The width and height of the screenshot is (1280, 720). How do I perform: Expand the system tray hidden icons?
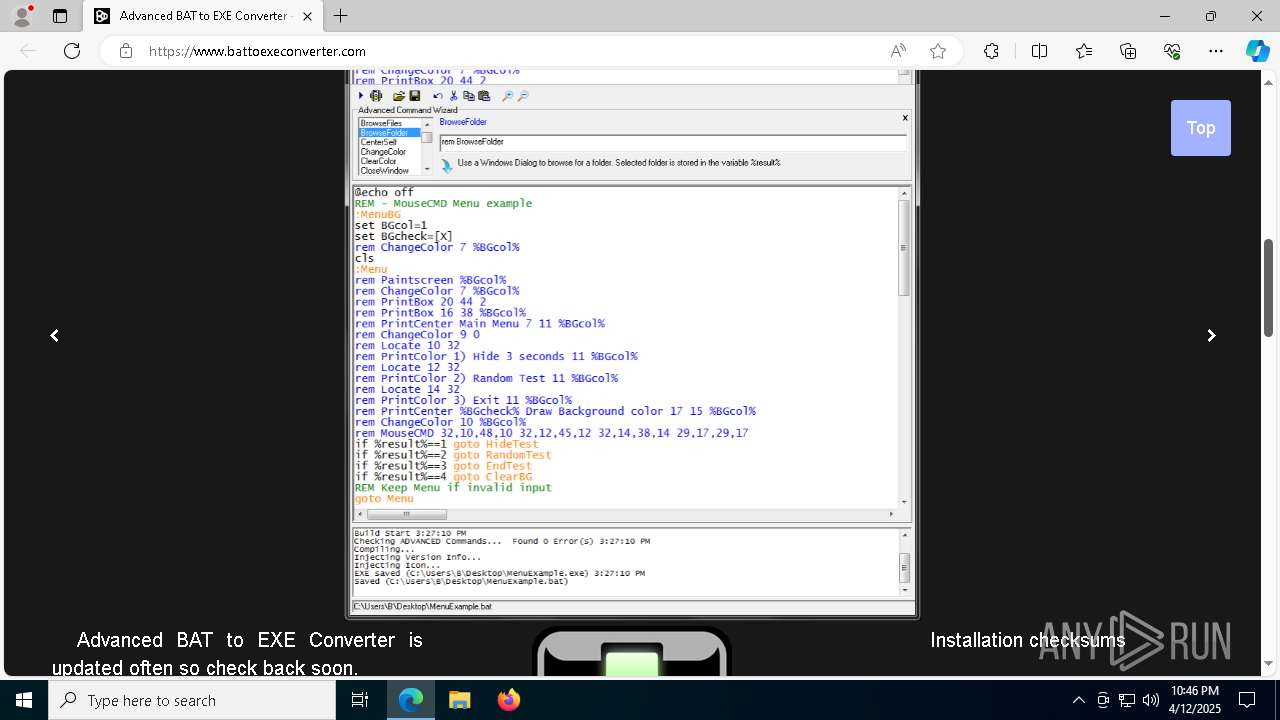(x=1078, y=700)
